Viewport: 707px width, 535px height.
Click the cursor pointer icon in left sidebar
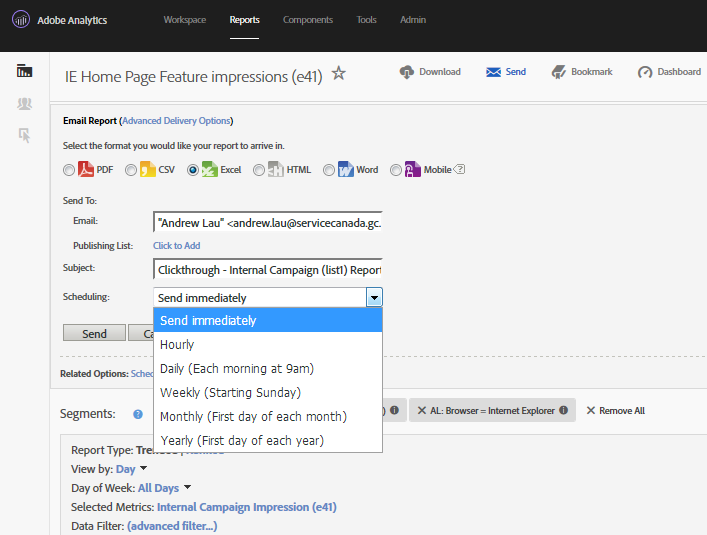pyautogui.click(x=25, y=135)
